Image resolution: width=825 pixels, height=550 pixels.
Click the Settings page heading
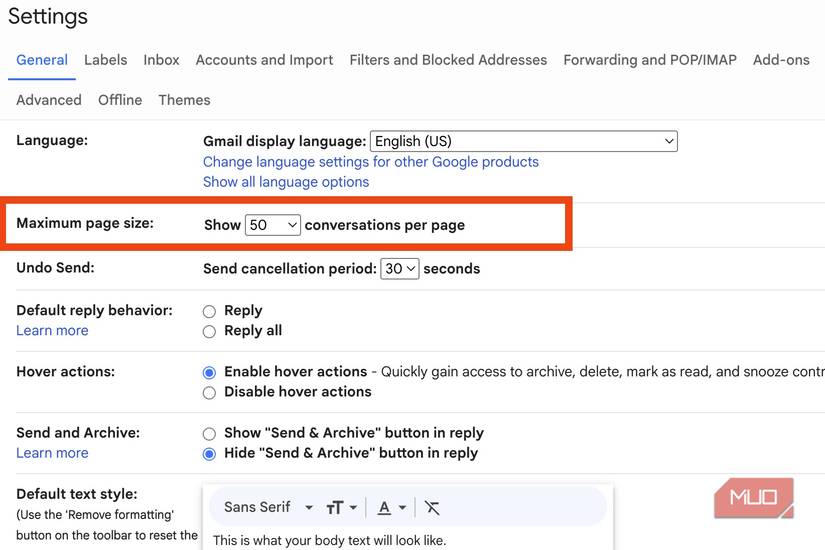pyautogui.click(x=48, y=16)
